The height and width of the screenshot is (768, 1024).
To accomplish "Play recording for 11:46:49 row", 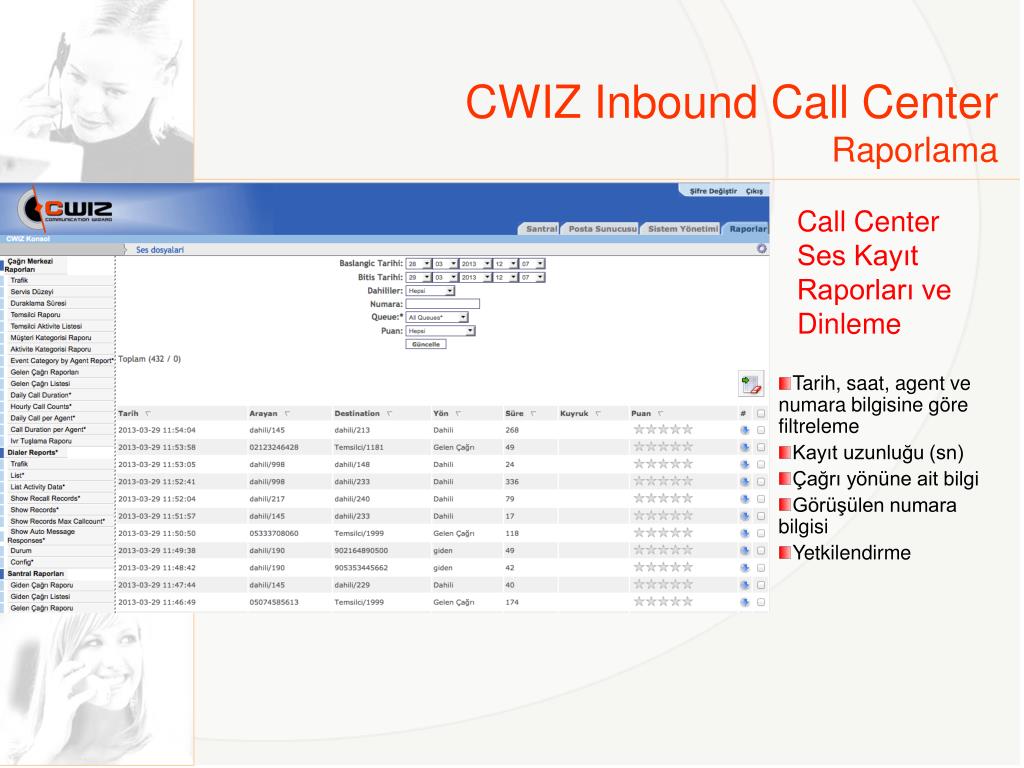I will [x=744, y=603].
